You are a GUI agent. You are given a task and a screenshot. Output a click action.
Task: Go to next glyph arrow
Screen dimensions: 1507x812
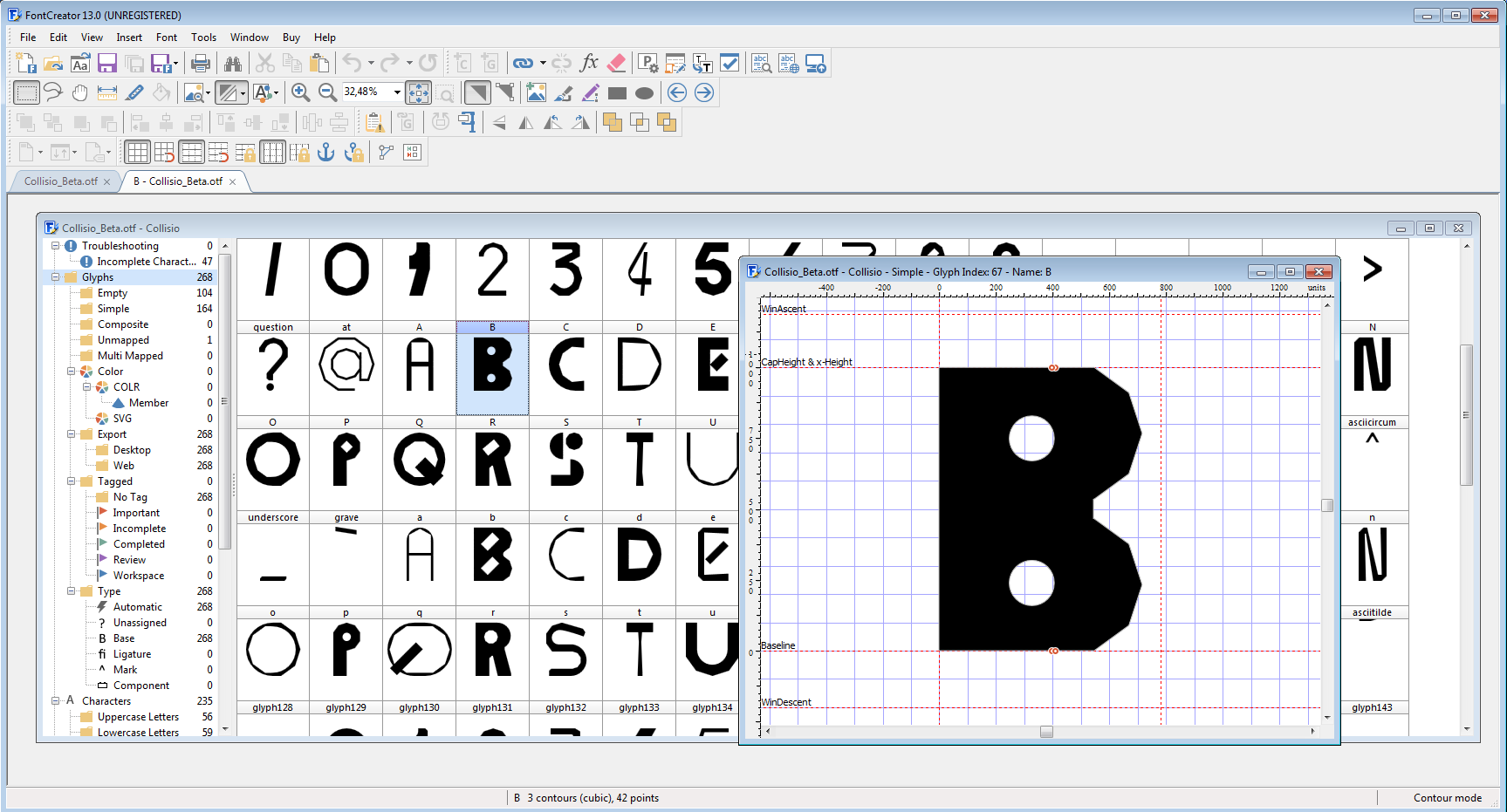click(x=704, y=92)
